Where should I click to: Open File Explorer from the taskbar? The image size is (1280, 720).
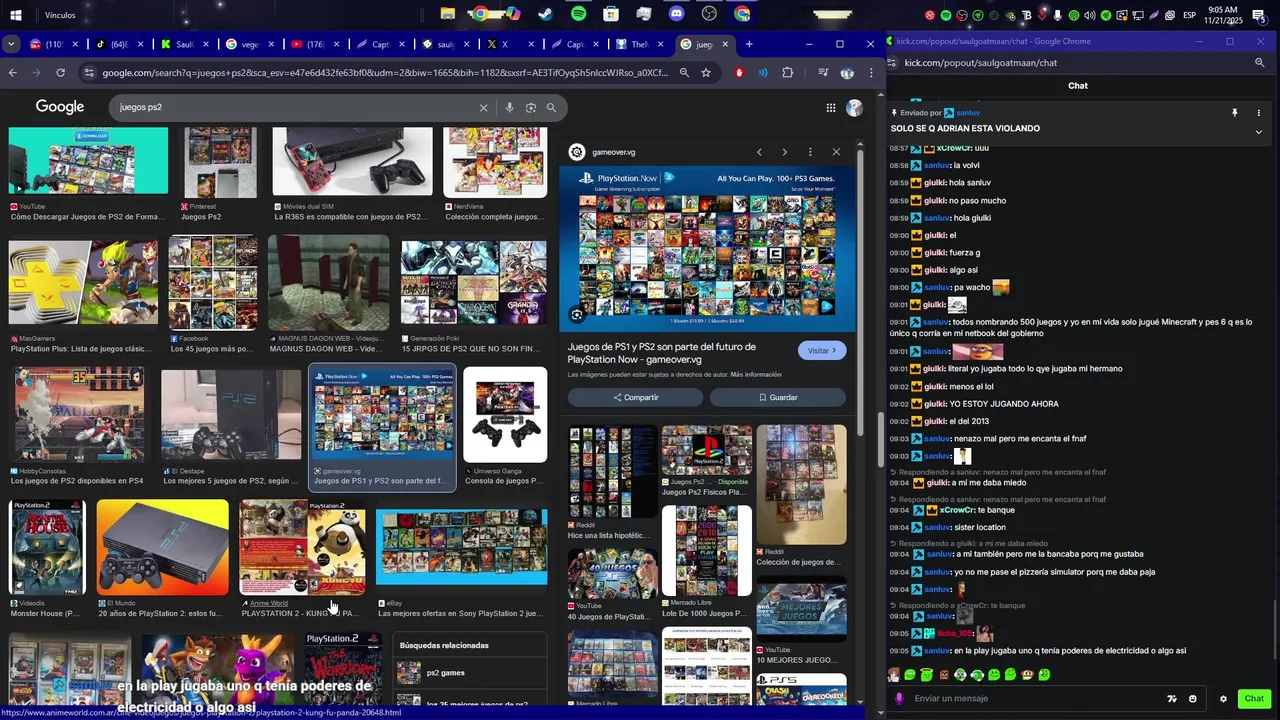point(448,14)
